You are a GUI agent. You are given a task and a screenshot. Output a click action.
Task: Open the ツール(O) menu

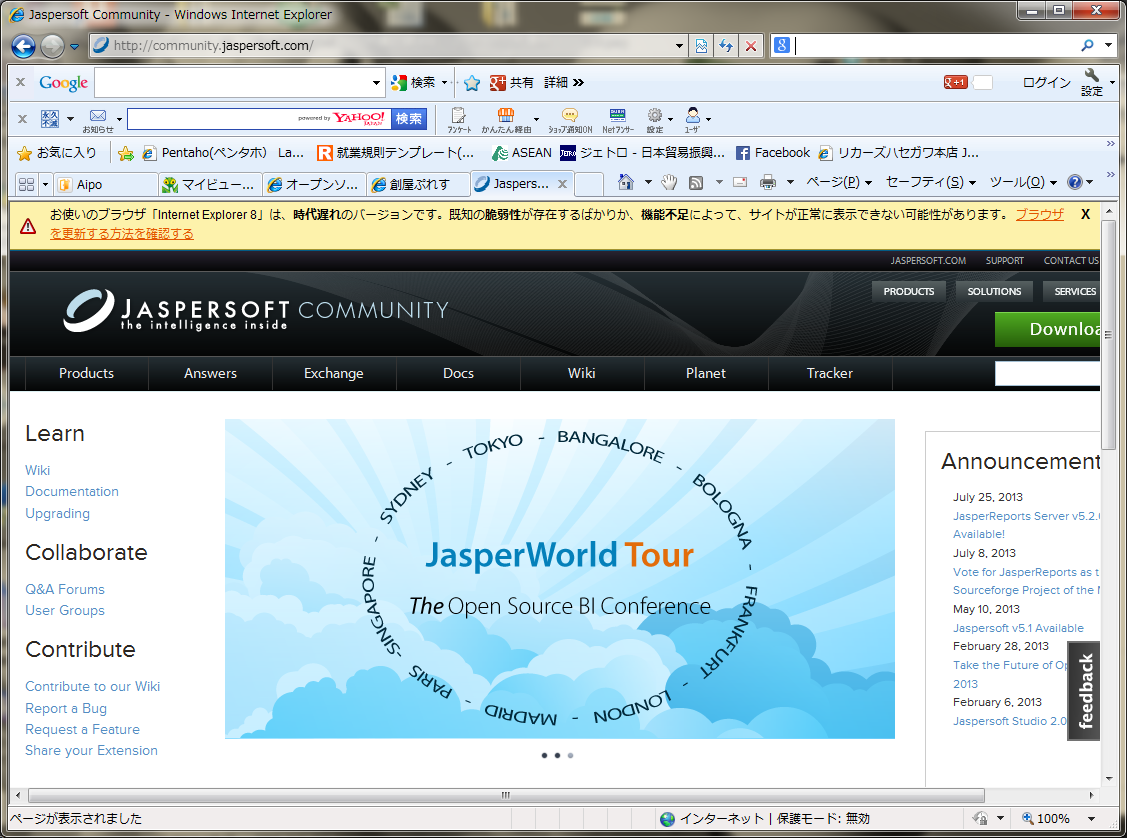coord(1023,183)
